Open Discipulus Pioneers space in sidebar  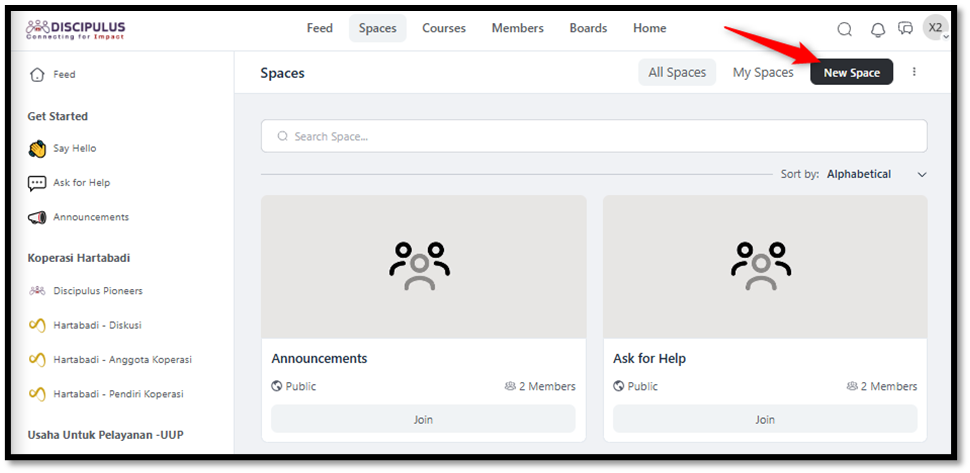click(97, 291)
